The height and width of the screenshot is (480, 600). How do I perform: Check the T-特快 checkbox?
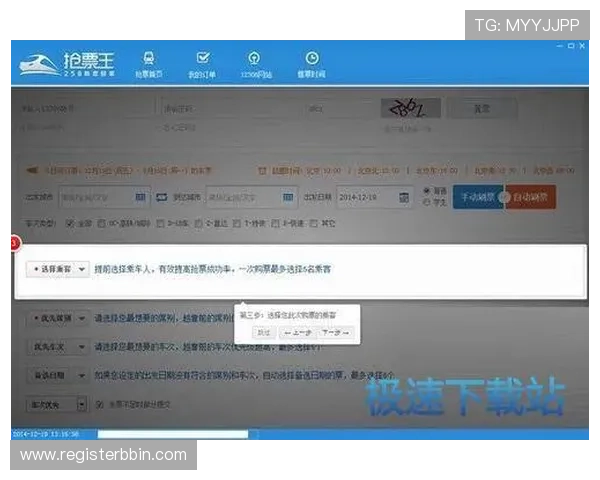pos(237,223)
